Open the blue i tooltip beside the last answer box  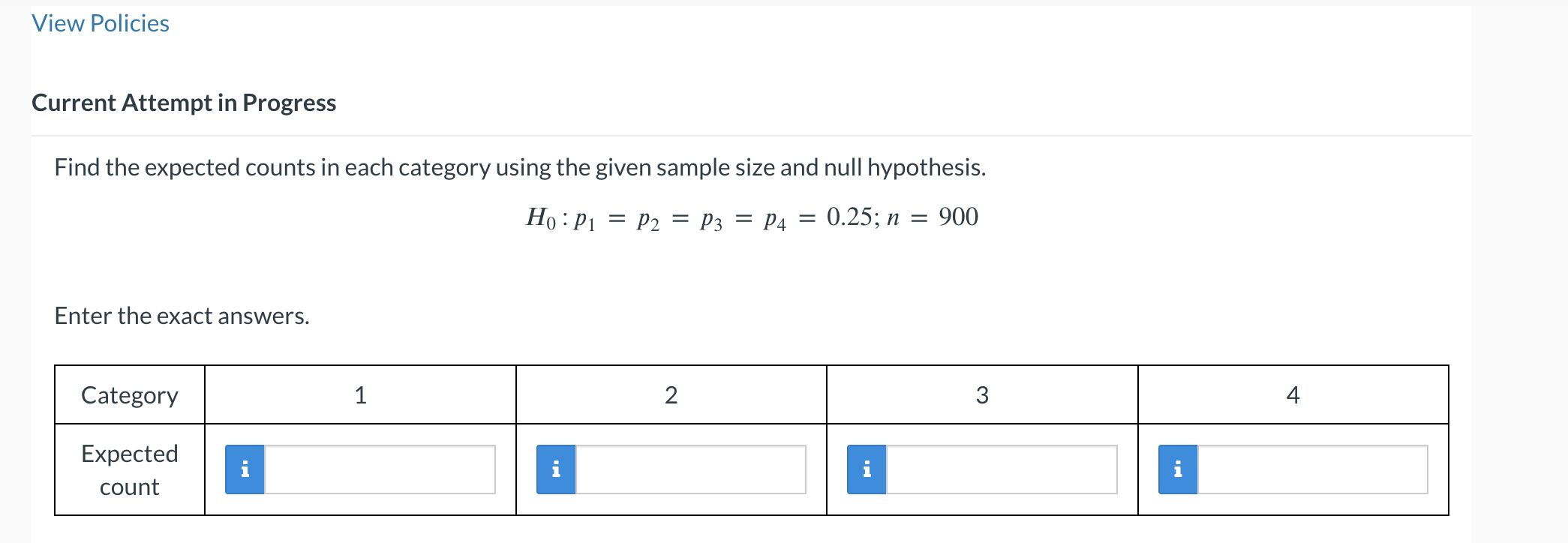click(x=1179, y=470)
